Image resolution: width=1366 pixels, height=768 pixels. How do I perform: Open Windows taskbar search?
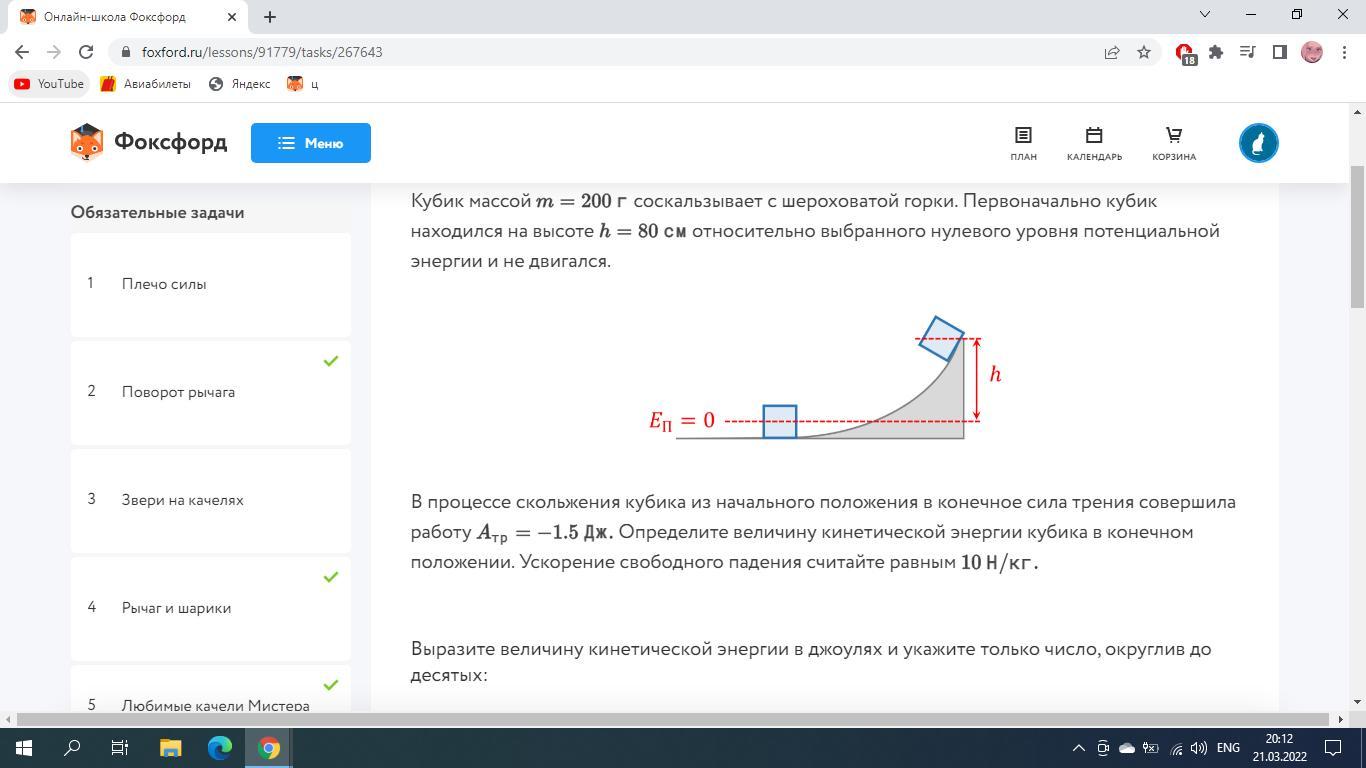point(72,748)
